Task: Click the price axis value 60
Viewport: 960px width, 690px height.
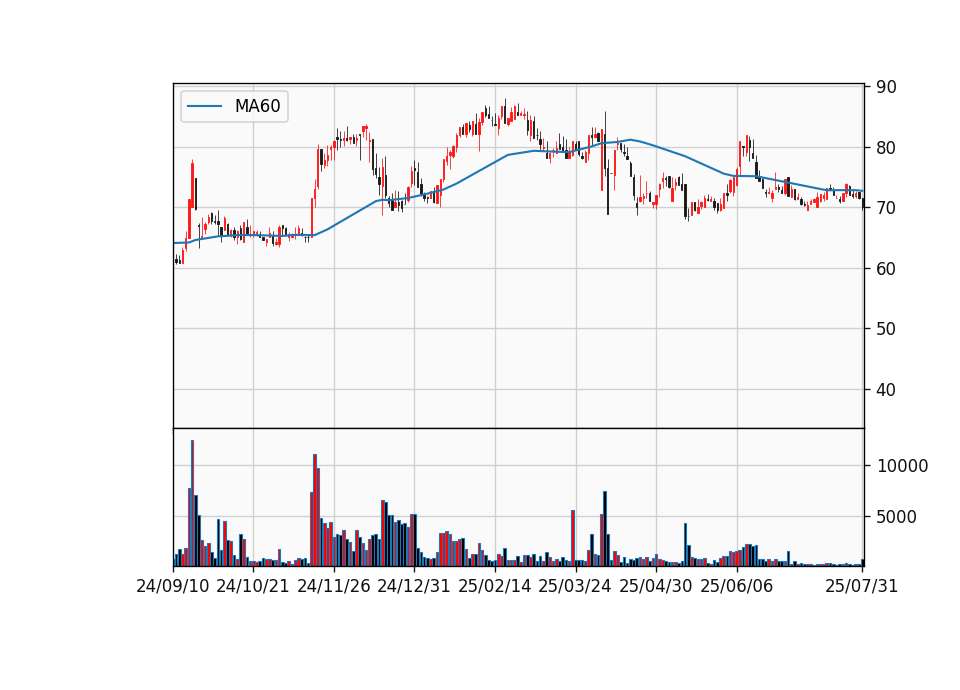Action: [x=886, y=268]
